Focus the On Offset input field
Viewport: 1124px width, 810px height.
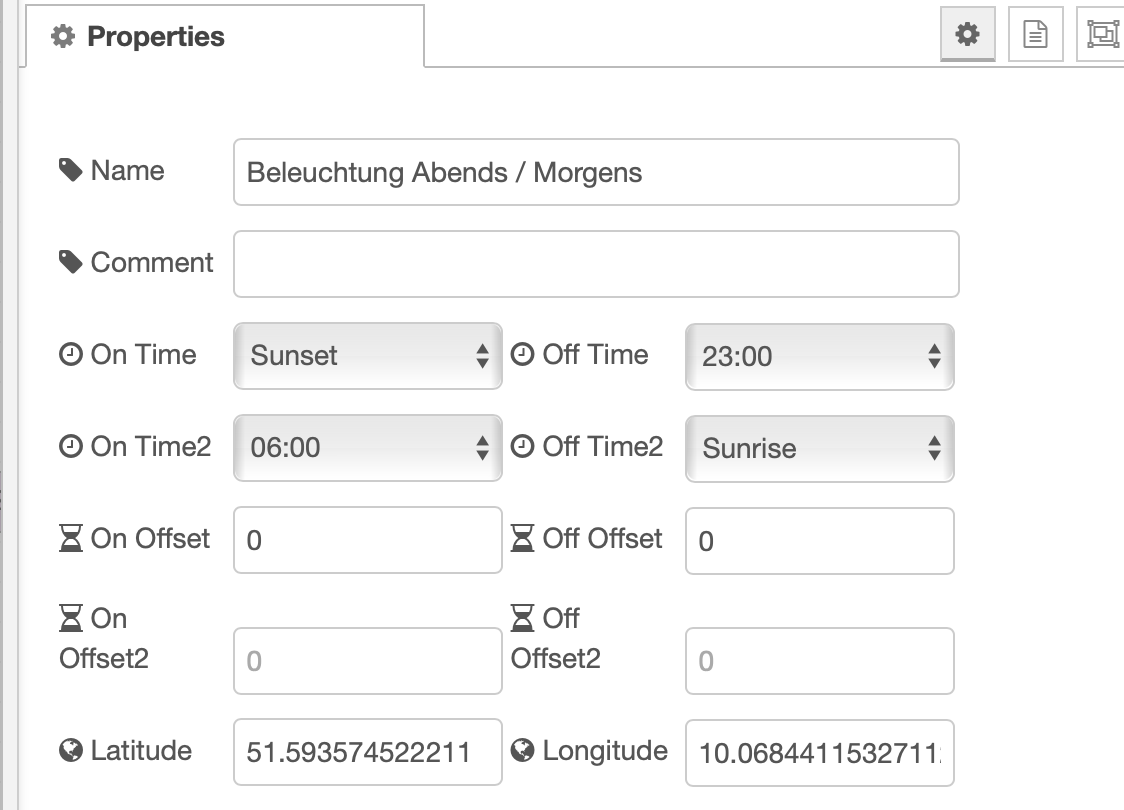coord(367,540)
